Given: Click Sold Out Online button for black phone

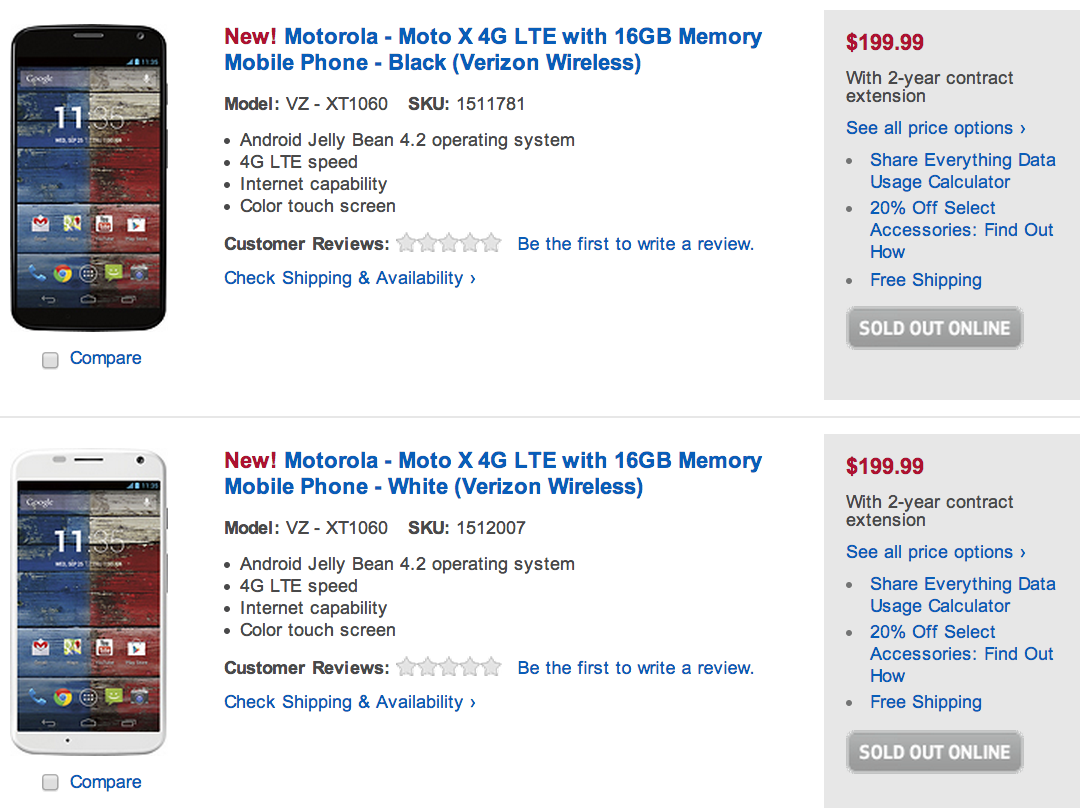Looking at the screenshot, I should point(934,328).
